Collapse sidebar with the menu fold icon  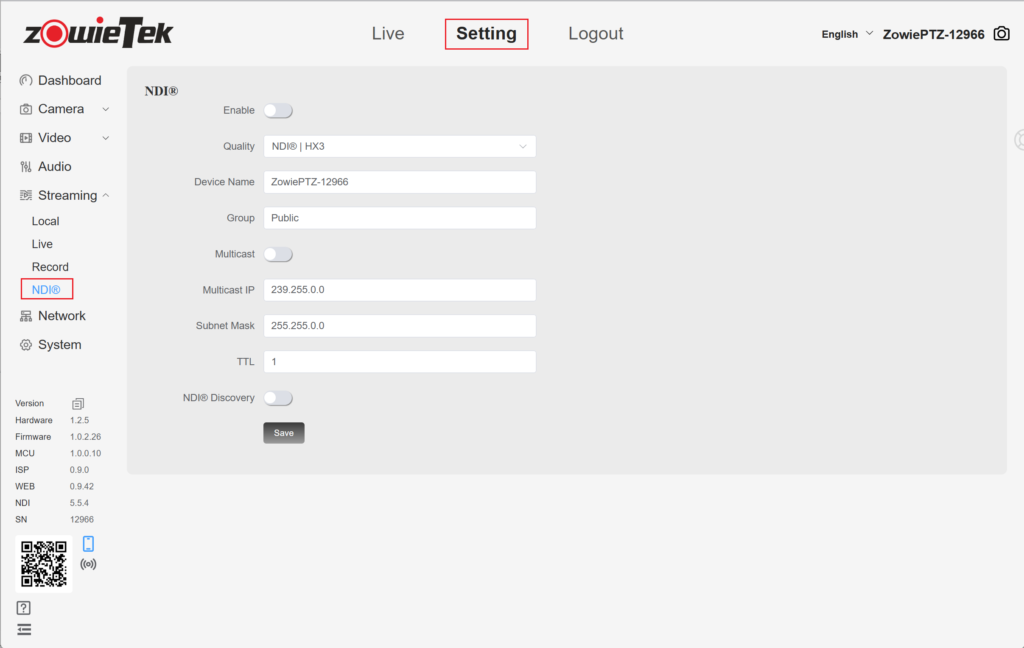click(24, 629)
